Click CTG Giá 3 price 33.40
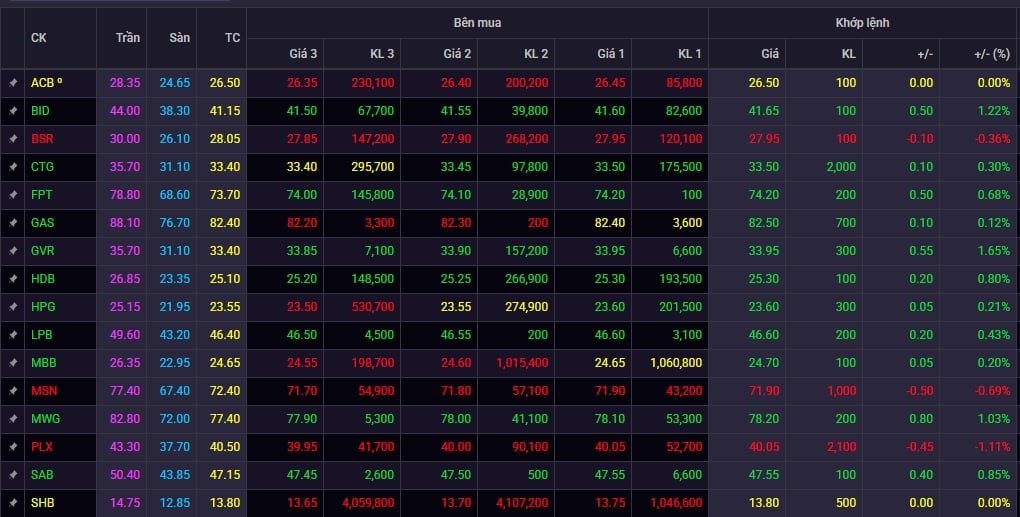The width and height of the screenshot is (1020, 517). pyautogui.click(x=302, y=166)
